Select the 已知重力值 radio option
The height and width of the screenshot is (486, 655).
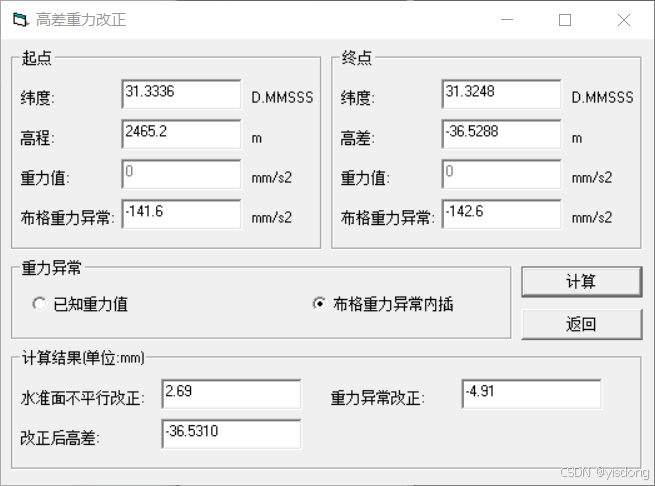80,304
